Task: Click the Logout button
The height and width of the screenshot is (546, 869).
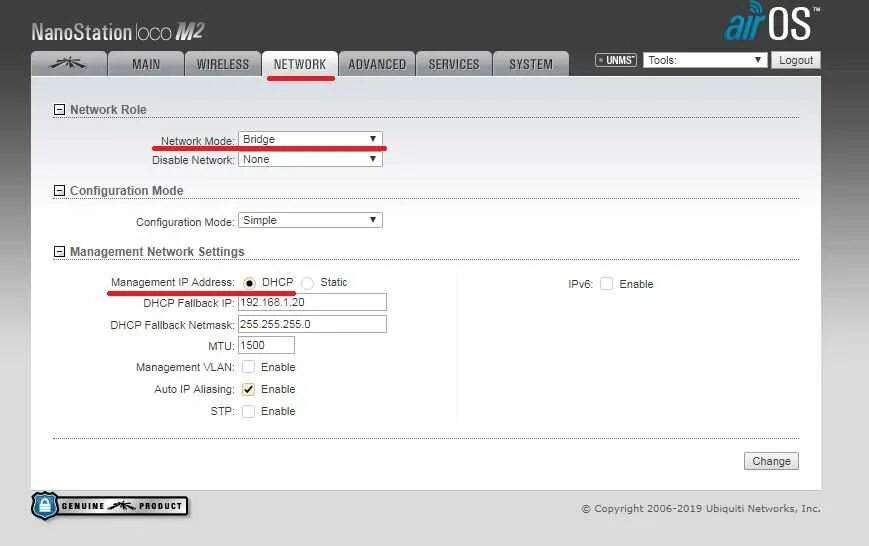Action: click(796, 60)
